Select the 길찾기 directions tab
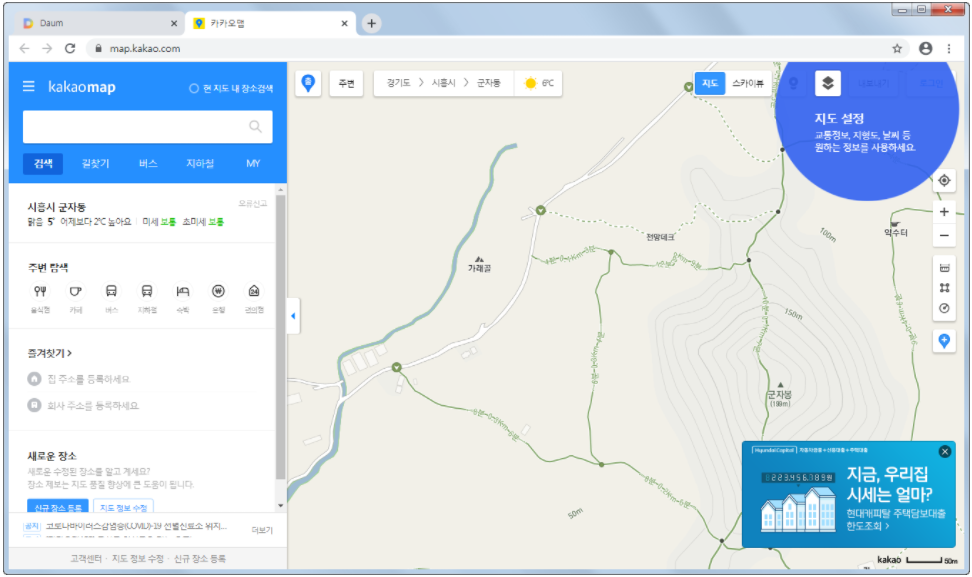This screenshot has width=972, height=577. (95, 164)
